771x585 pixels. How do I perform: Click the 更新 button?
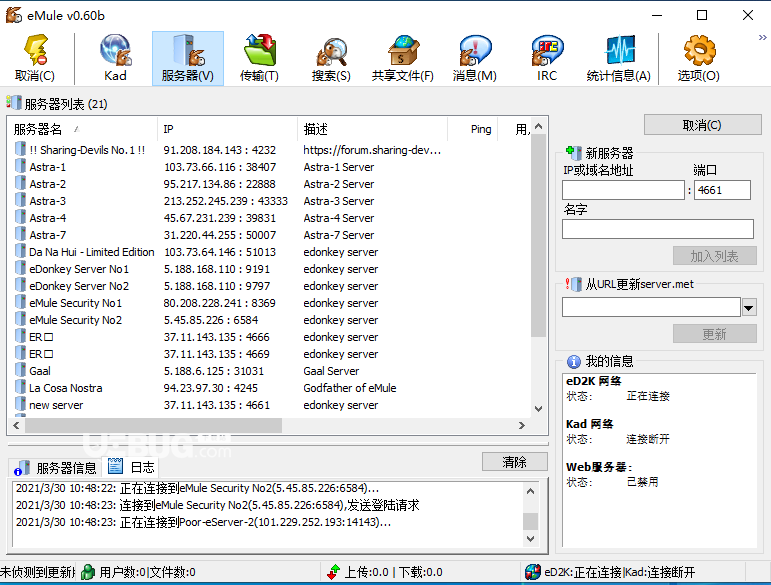tap(714, 334)
